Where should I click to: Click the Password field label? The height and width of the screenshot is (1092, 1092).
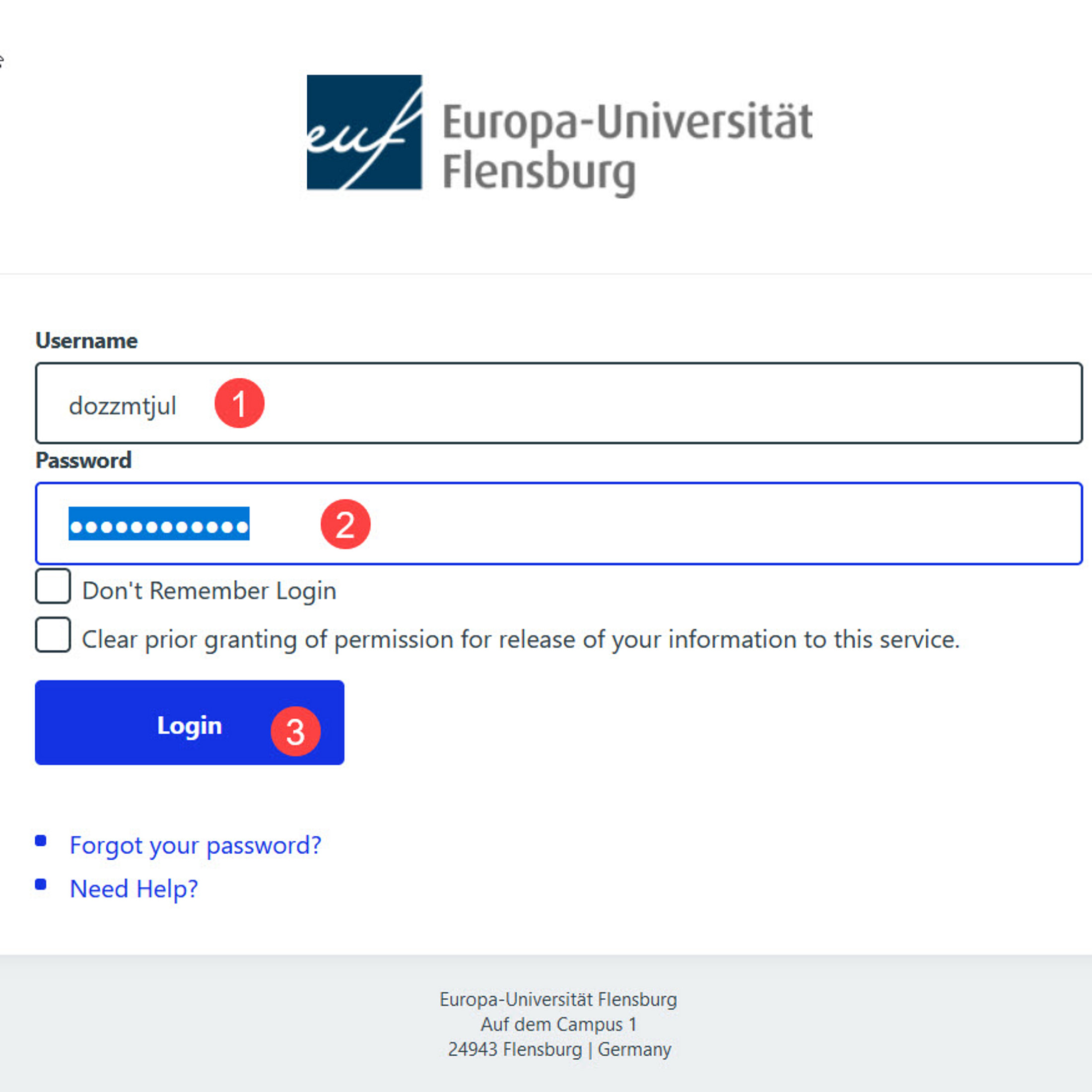(x=84, y=461)
